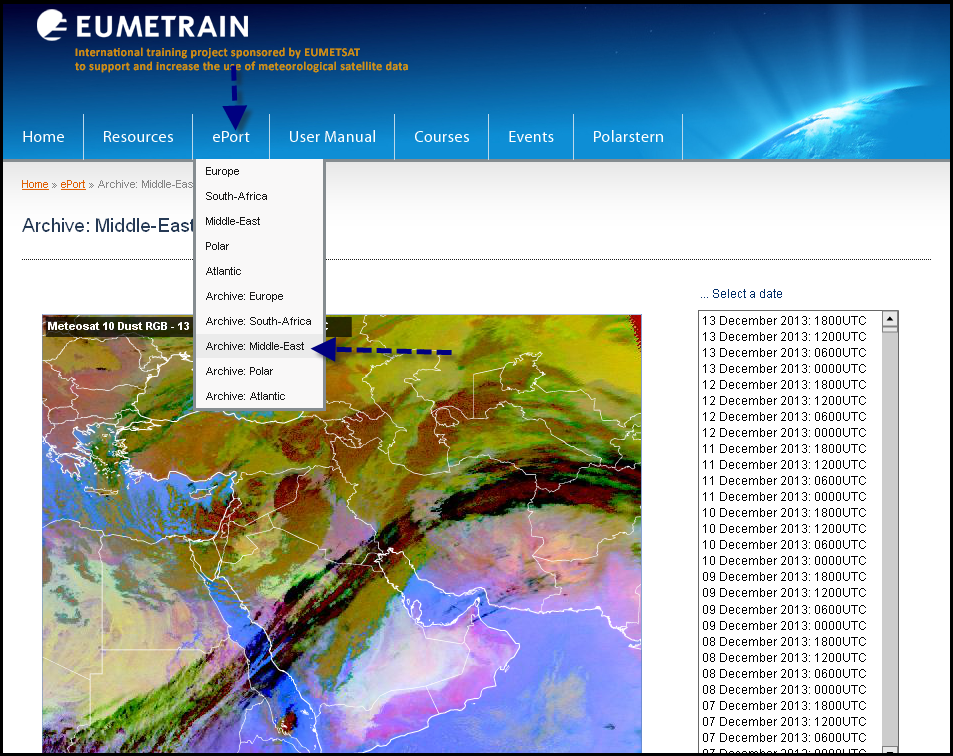Go to the Courses tab
953x756 pixels.
point(441,137)
